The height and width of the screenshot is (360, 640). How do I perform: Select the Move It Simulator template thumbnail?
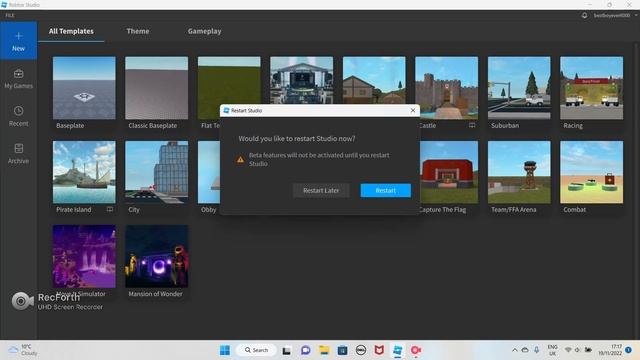click(x=84, y=256)
